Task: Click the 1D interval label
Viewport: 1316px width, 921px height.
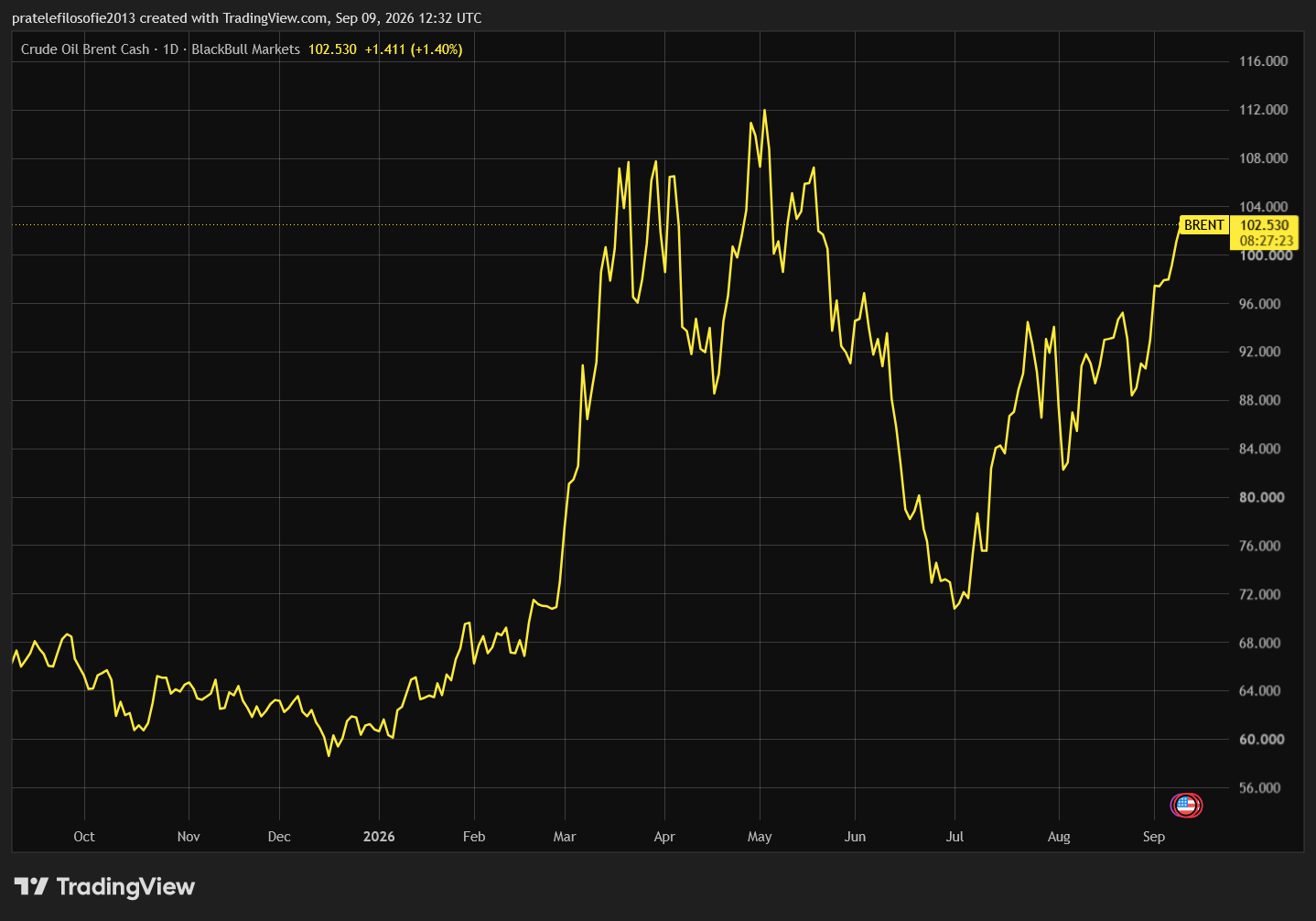Action: [x=170, y=49]
